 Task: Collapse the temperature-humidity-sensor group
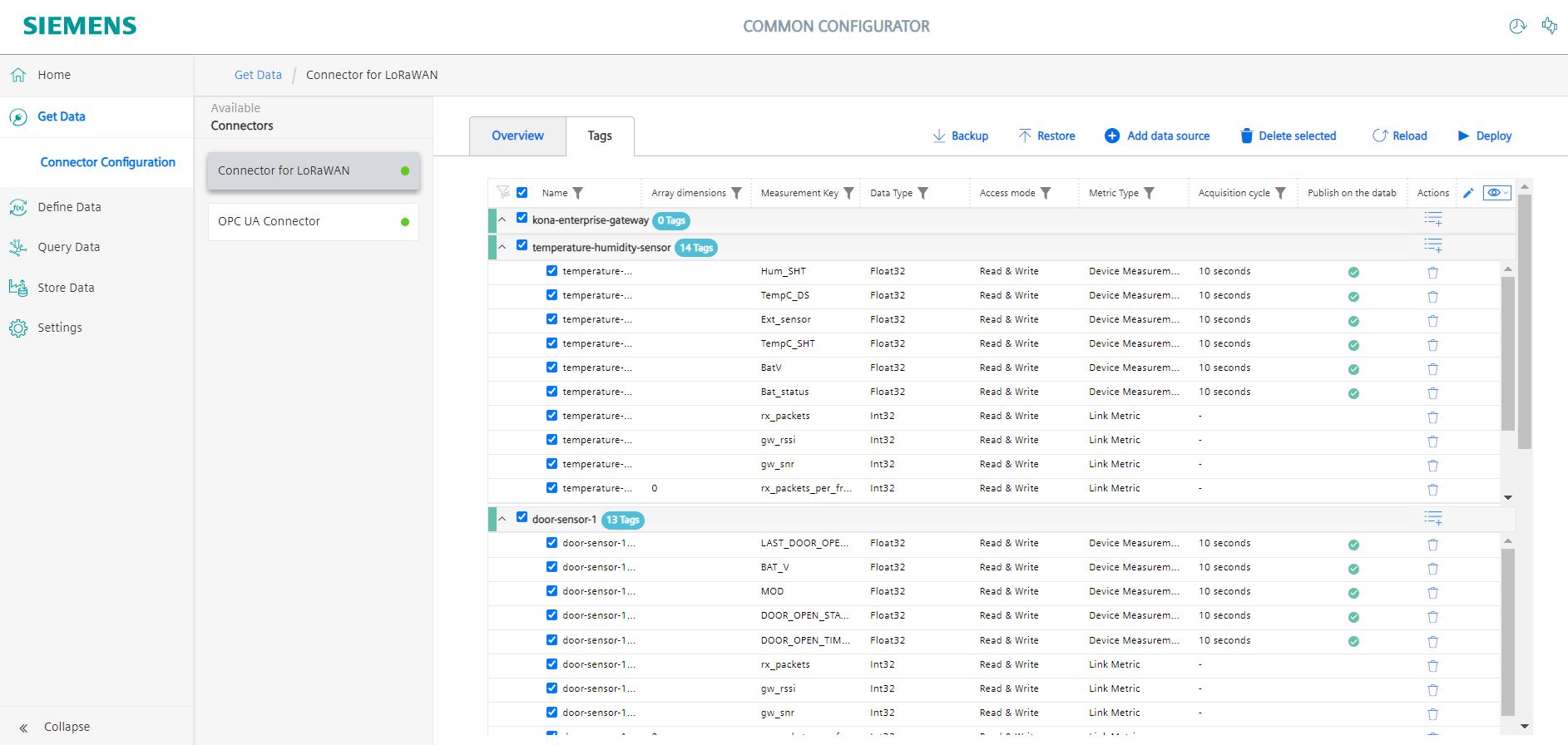tap(502, 247)
